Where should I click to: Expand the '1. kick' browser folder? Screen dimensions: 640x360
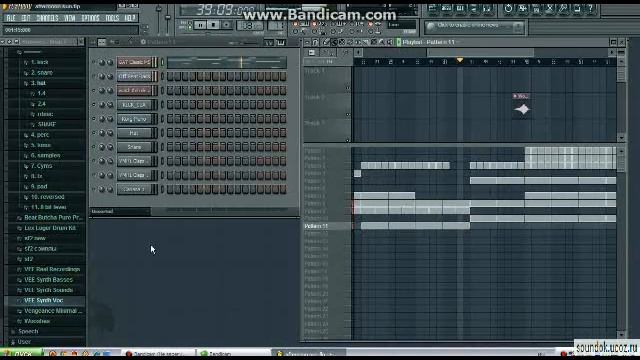39,62
